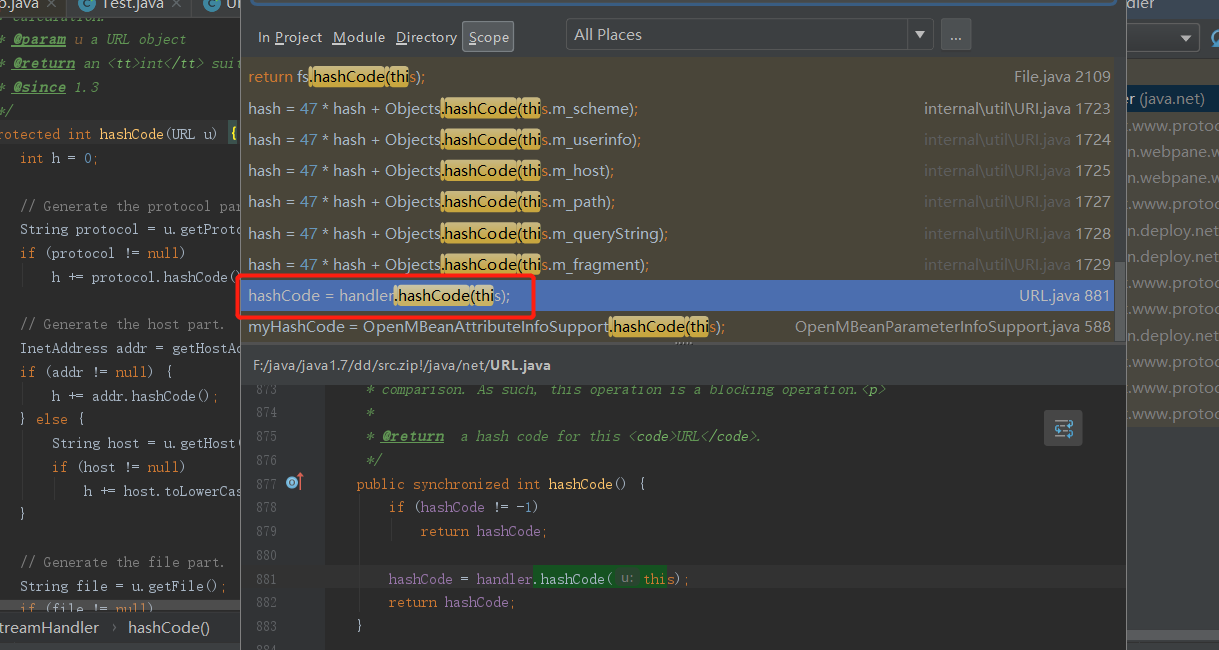Viewport: 1219px width, 650px height.
Task: Click the dropdown arrow beside All Places
Action: coord(920,35)
